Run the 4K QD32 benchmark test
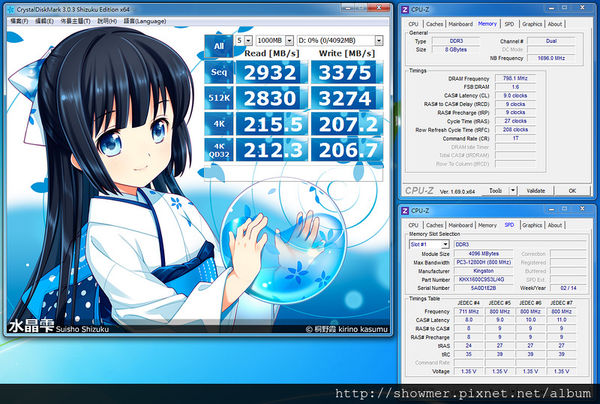 click(x=218, y=150)
